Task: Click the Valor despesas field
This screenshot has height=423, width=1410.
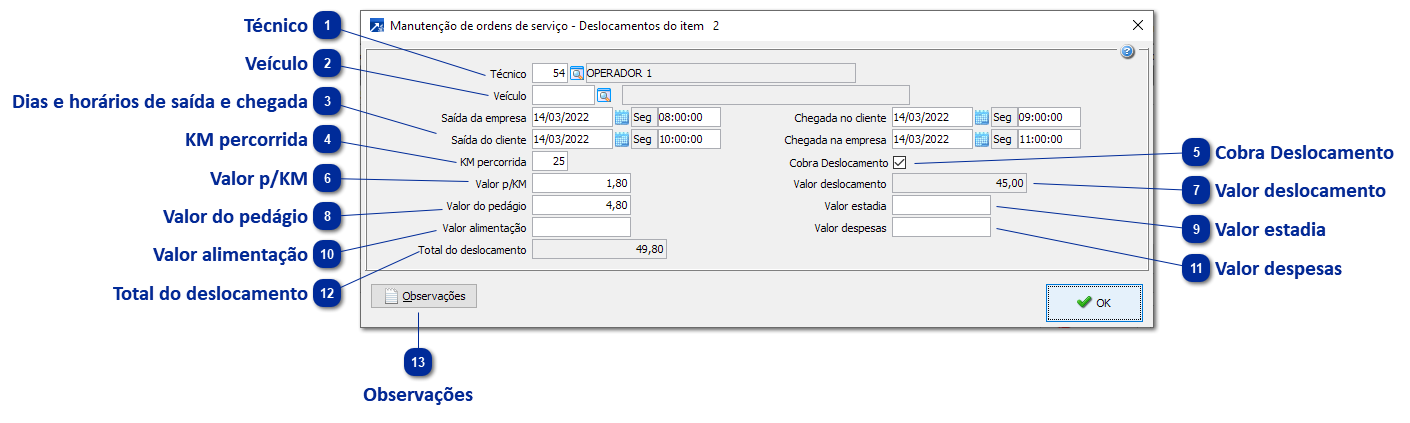Action: [x=941, y=227]
